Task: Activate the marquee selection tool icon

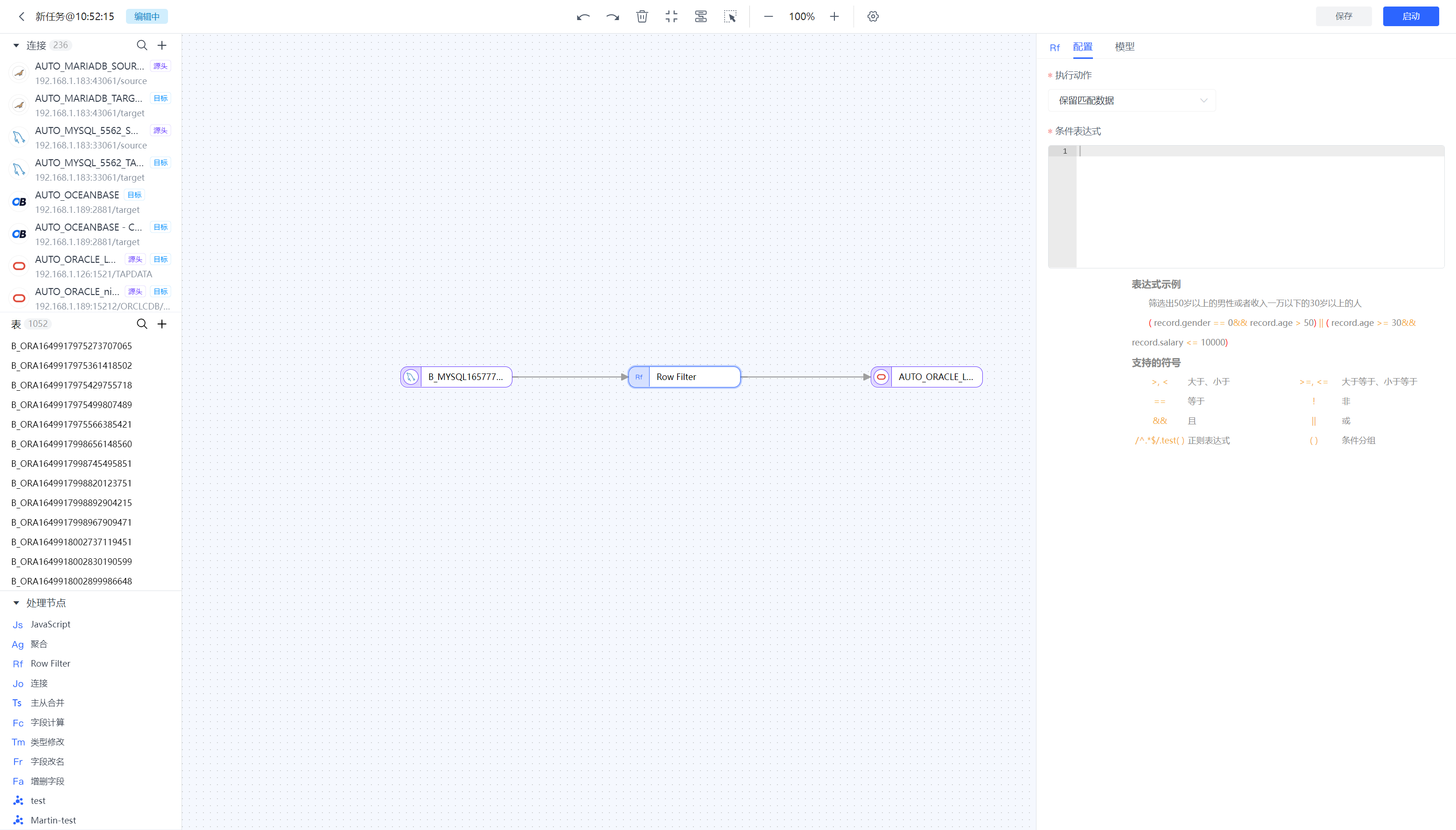Action: tap(730, 16)
